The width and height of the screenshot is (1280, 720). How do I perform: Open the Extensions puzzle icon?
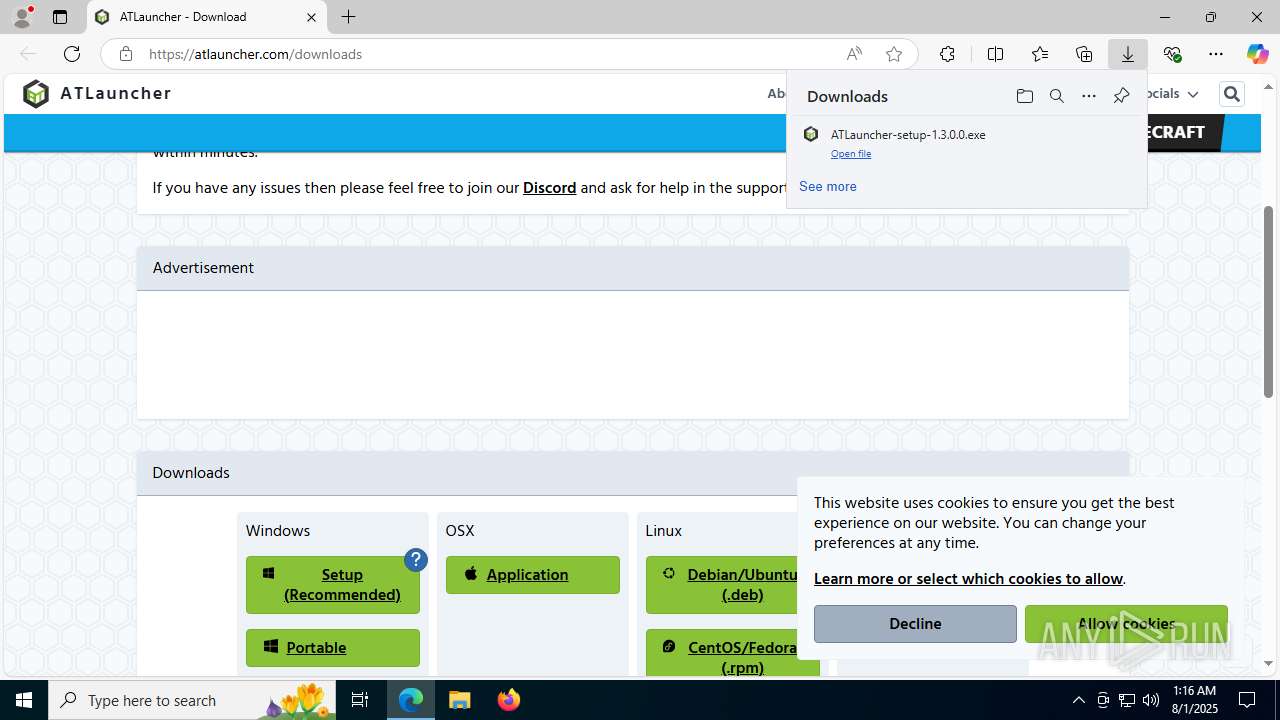[947, 54]
